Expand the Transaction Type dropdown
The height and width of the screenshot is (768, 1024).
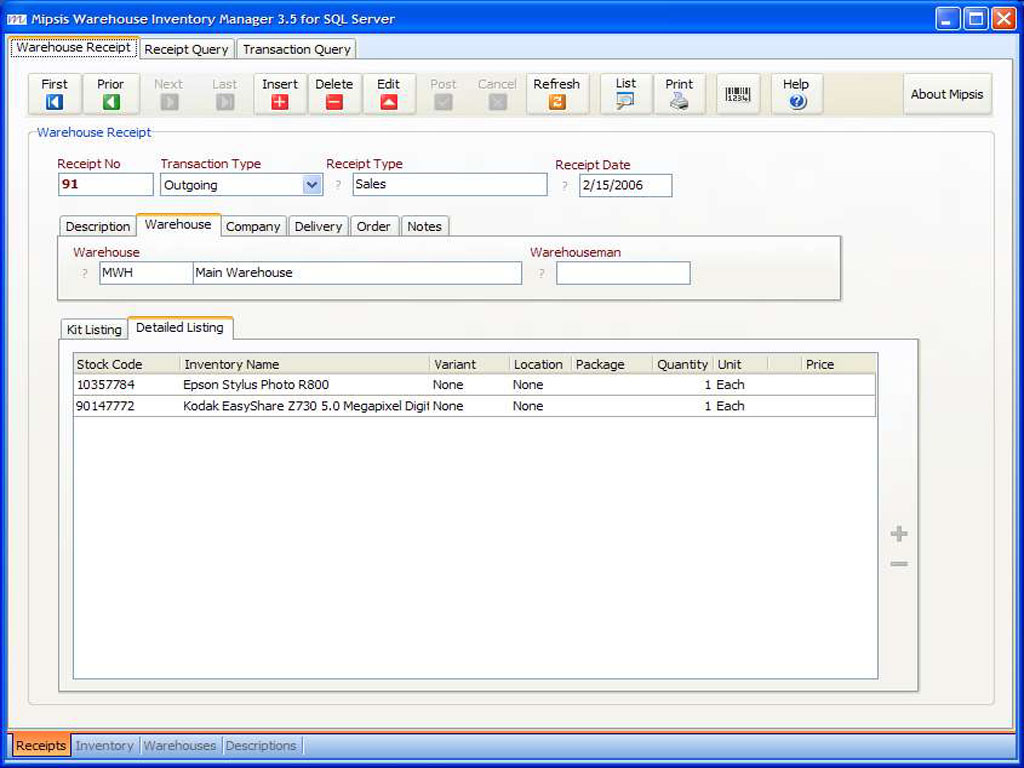click(x=312, y=185)
